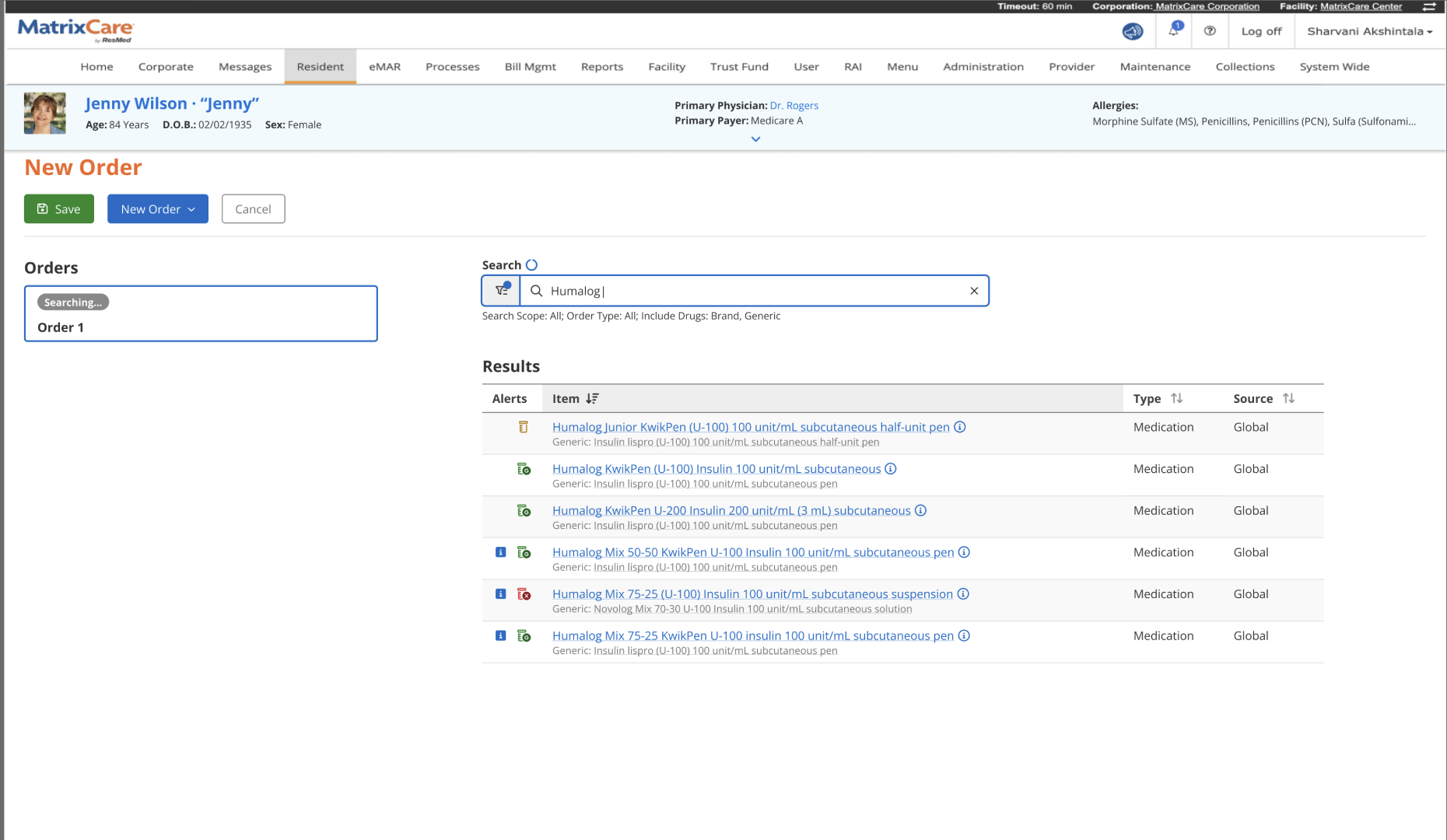Screen dimensions: 1447x840
Task: Click the facility switch arrows icon
Action: click(x=1429, y=6)
